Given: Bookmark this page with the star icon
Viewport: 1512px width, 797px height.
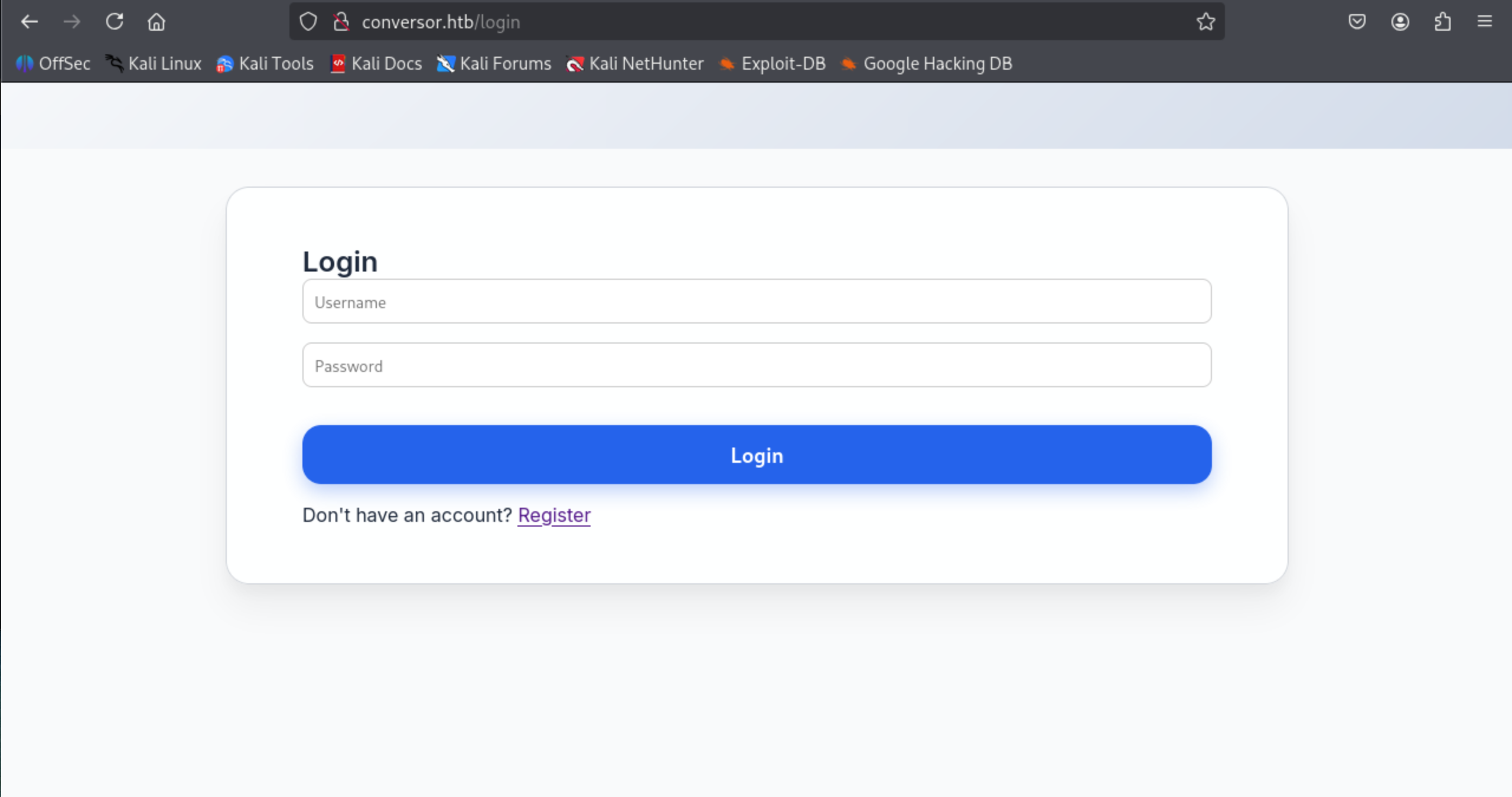Looking at the screenshot, I should click(1205, 21).
